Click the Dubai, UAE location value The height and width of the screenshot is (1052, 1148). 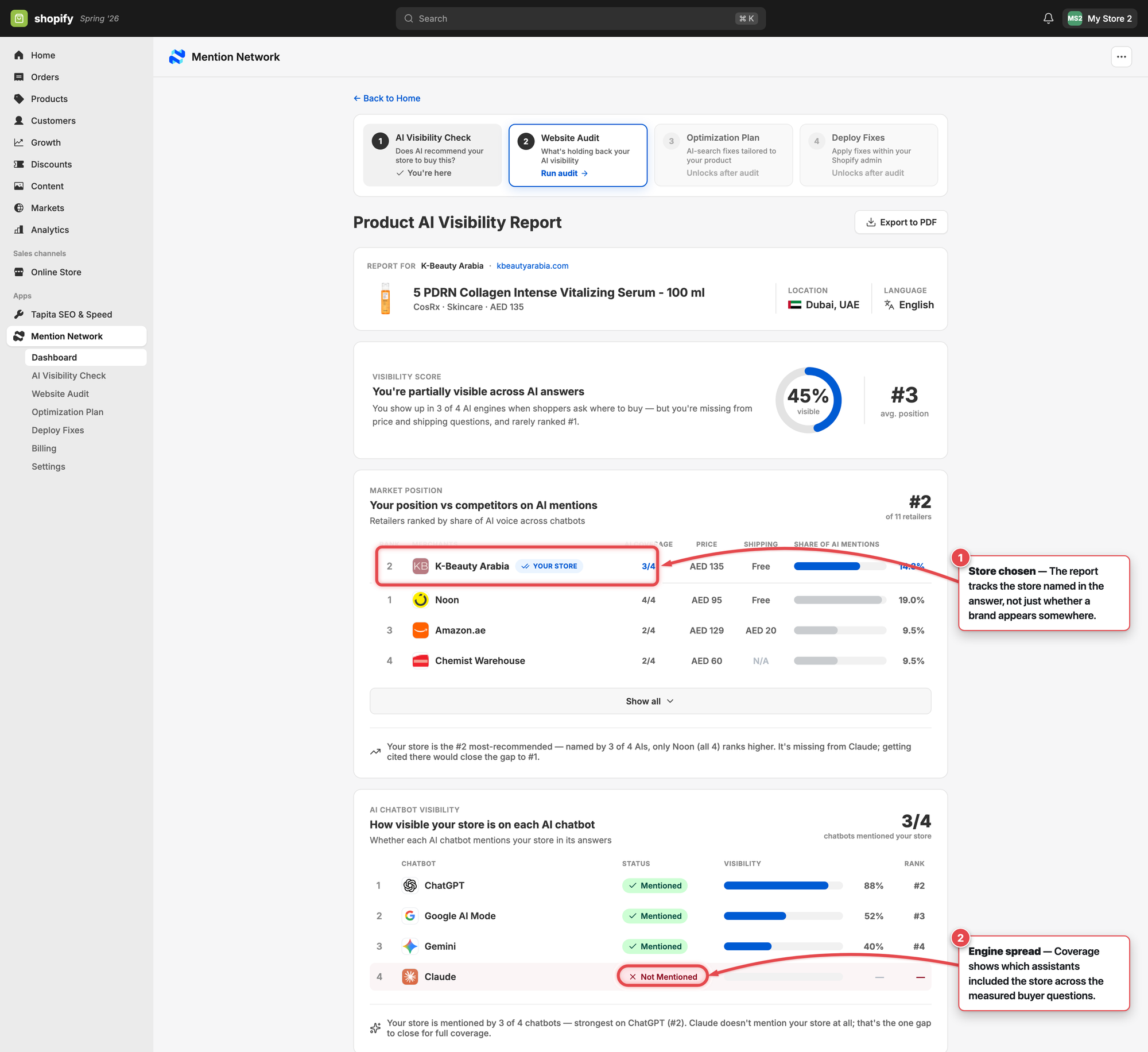point(832,305)
